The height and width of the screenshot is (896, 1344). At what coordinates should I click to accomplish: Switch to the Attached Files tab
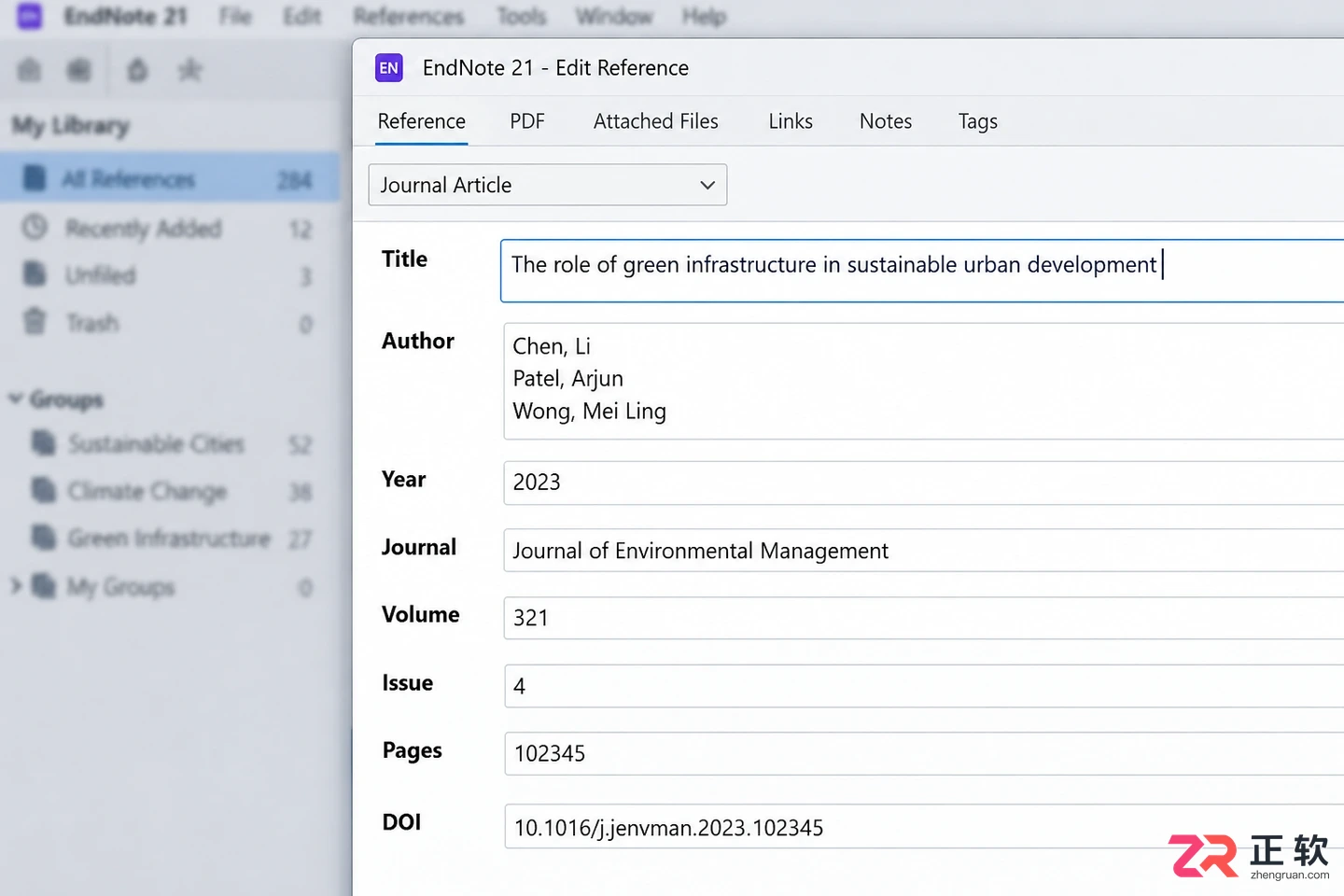click(x=656, y=121)
